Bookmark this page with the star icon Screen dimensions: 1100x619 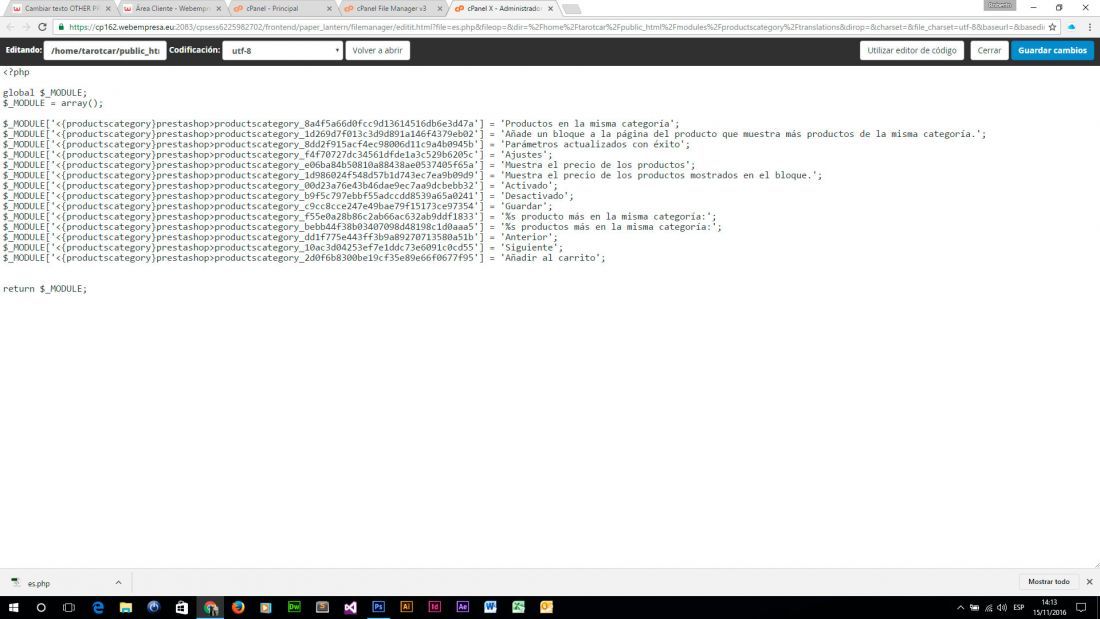1052,27
